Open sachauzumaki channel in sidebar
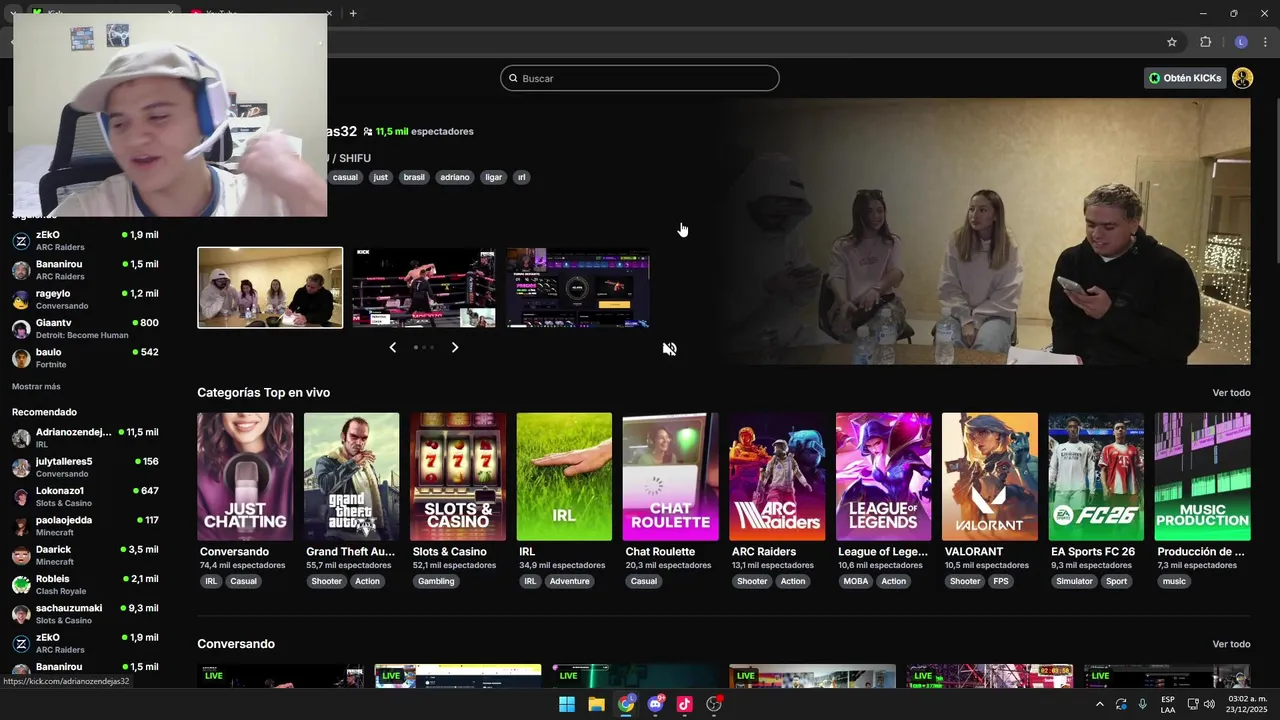1280x720 pixels. point(85,614)
